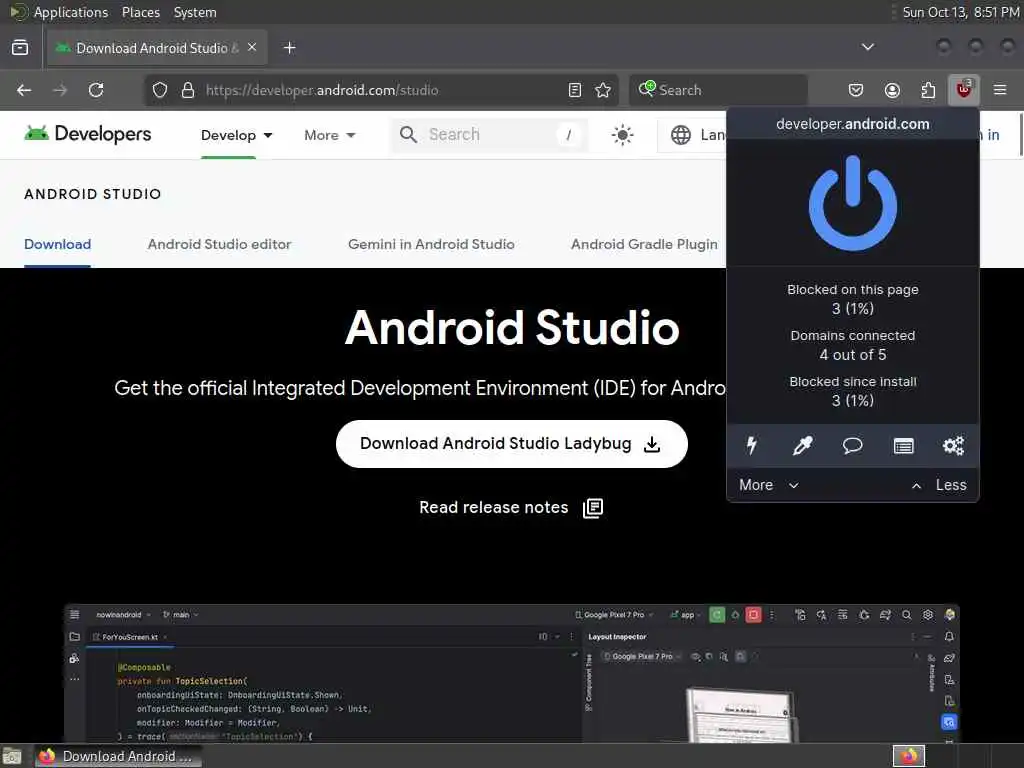Click the Developers site search field
Image resolution: width=1024 pixels, height=768 pixels.
pyautogui.click(x=488, y=135)
